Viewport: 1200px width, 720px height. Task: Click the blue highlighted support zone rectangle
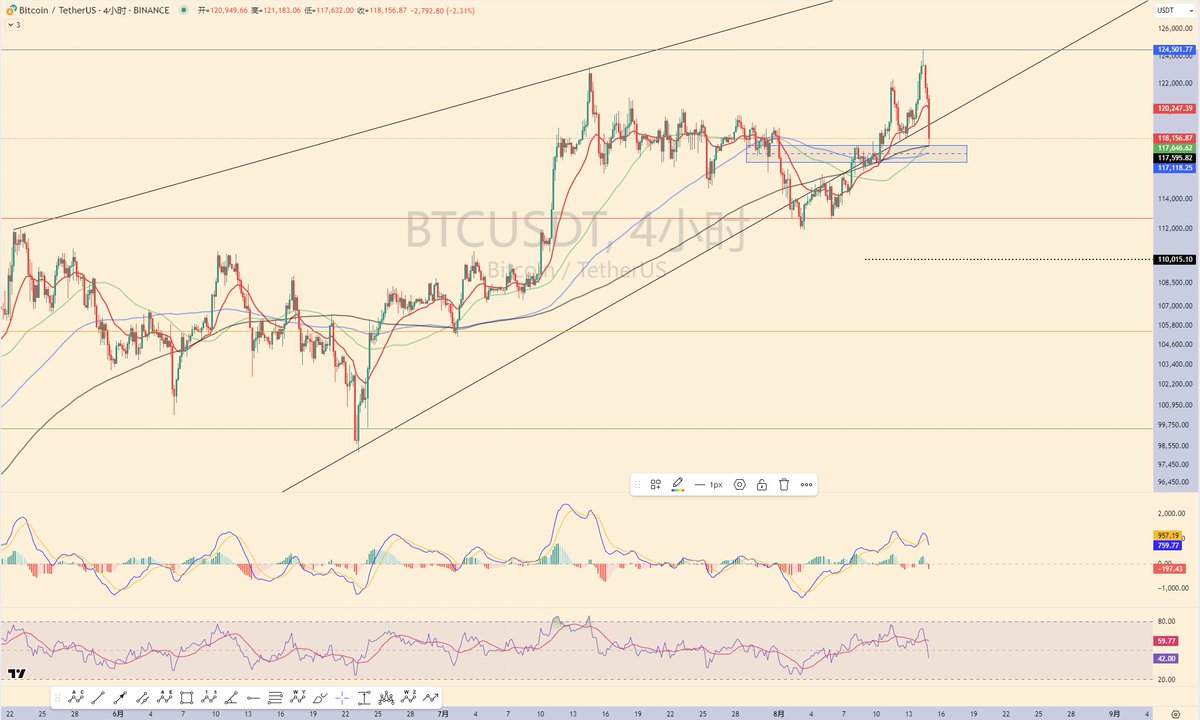pos(856,154)
